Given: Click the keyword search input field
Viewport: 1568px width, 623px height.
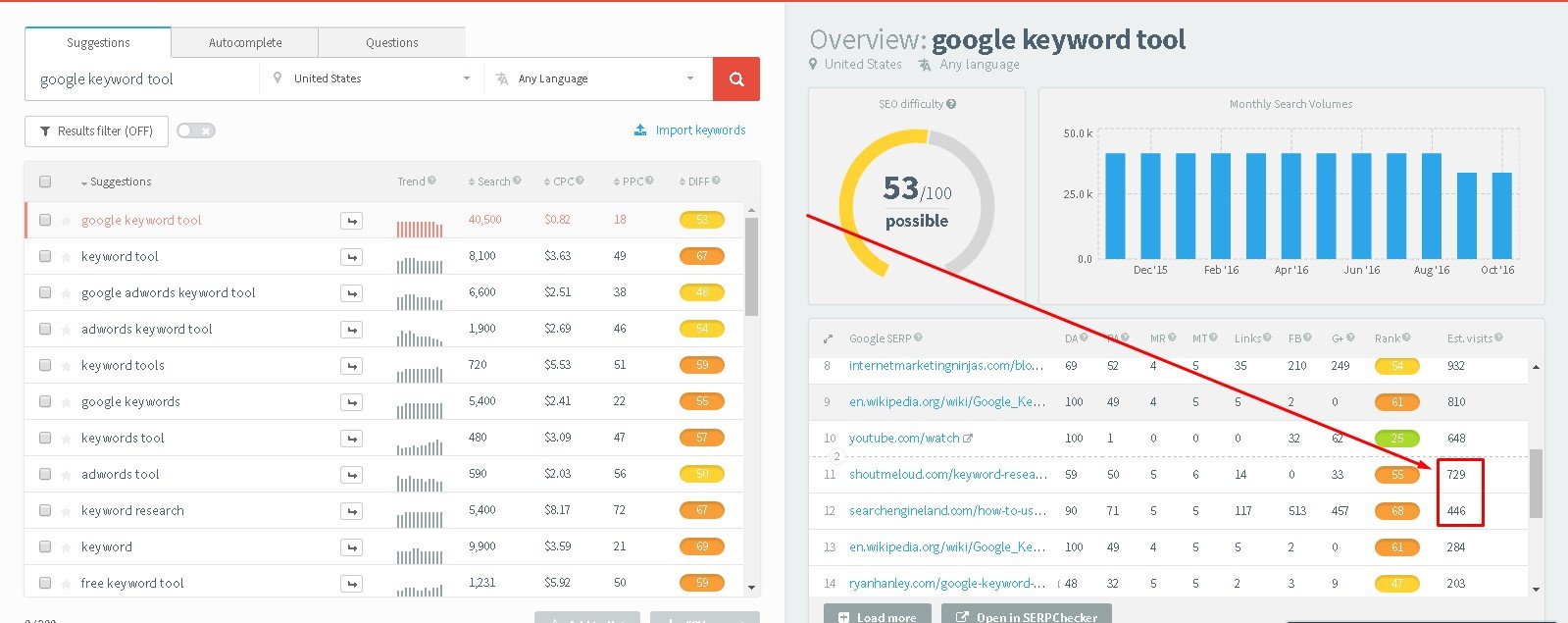Looking at the screenshot, I should [x=142, y=79].
